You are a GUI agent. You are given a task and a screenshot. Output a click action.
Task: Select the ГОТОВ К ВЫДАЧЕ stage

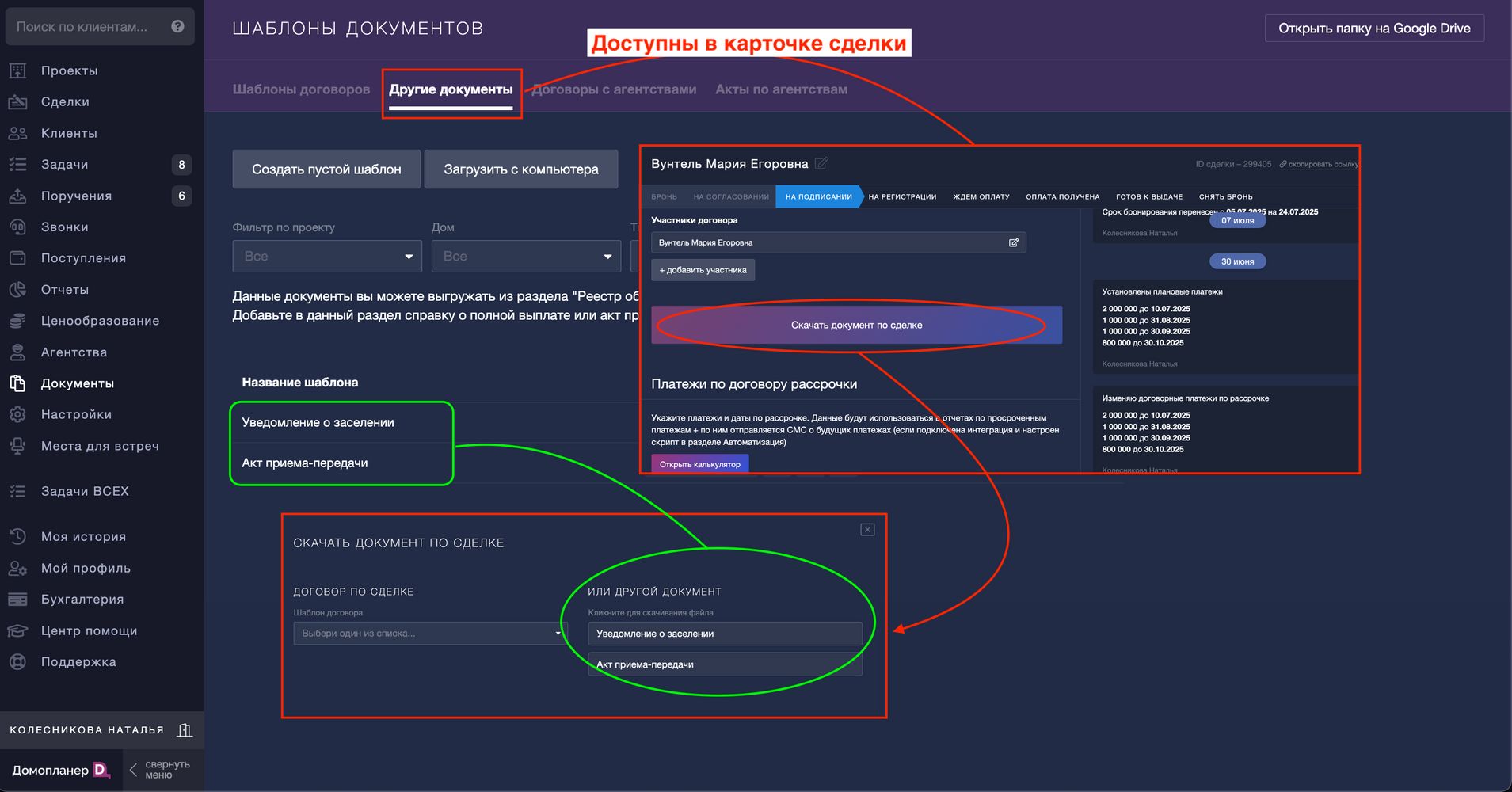1149,196
